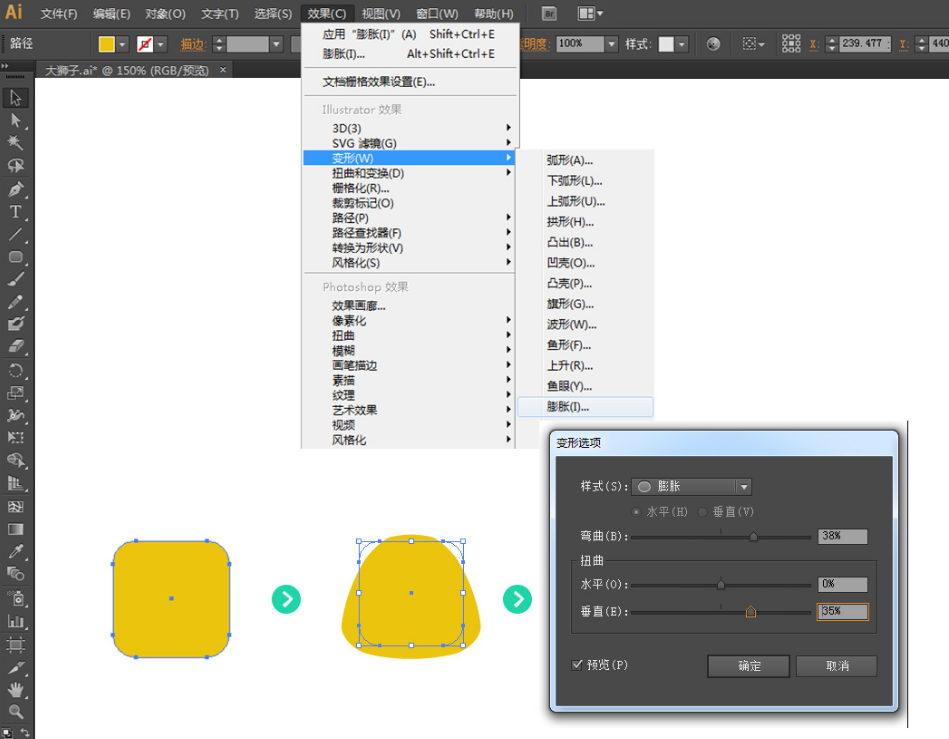
Task: Expand the yellow fill color dropdown arrow
Action: point(123,44)
